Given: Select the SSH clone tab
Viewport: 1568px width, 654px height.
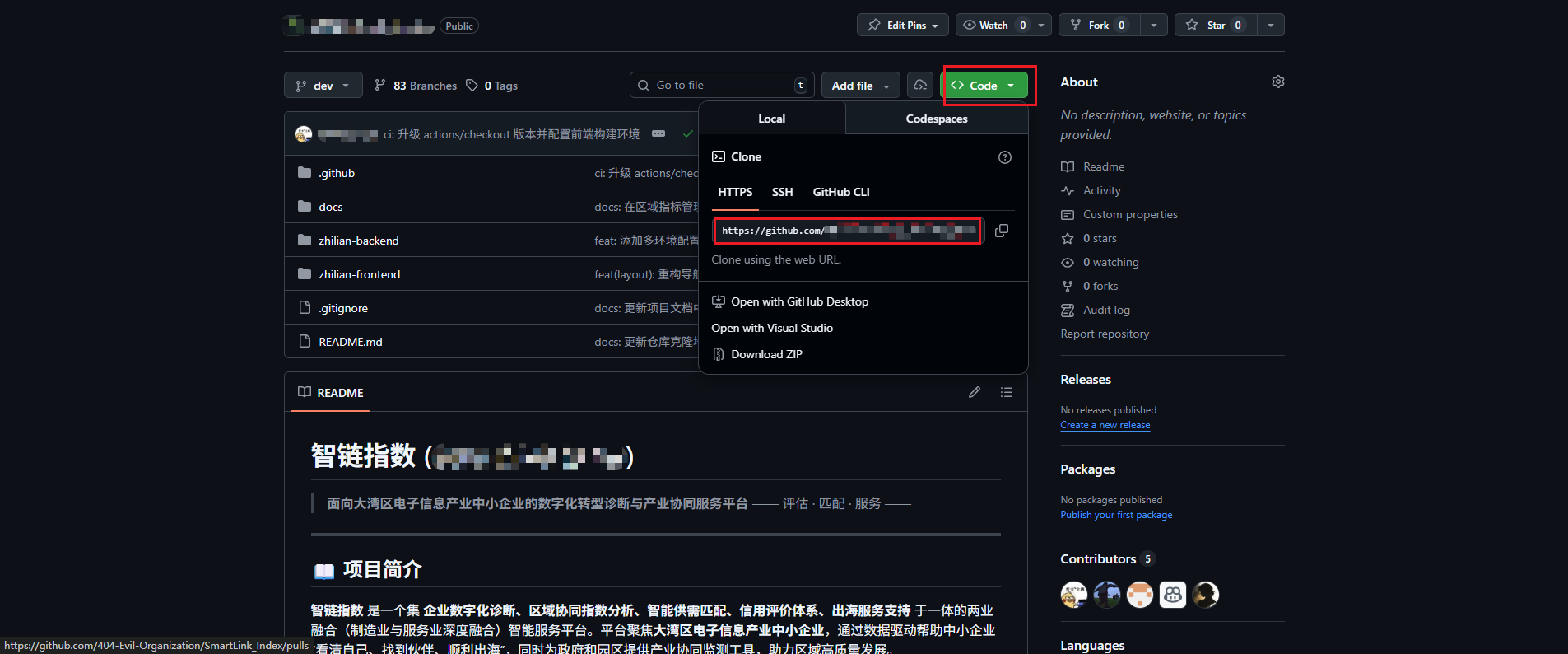Looking at the screenshot, I should (x=782, y=192).
